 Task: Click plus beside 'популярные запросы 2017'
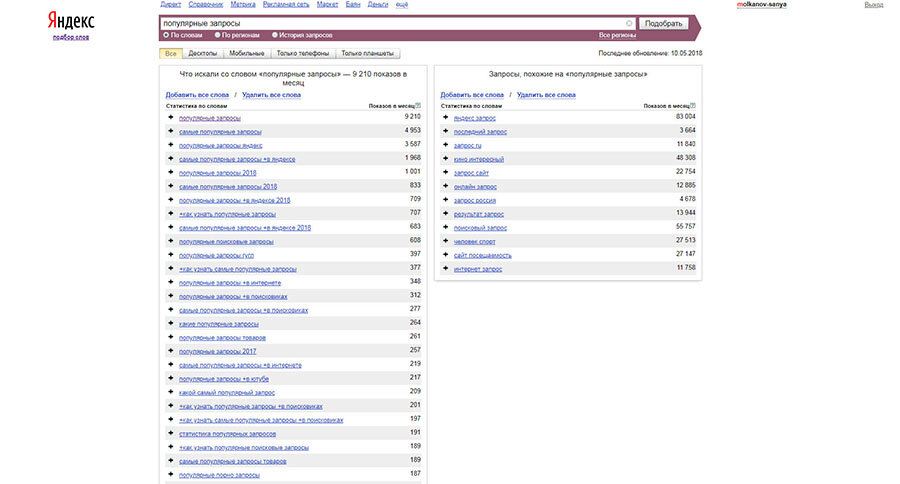pyautogui.click(x=170, y=351)
